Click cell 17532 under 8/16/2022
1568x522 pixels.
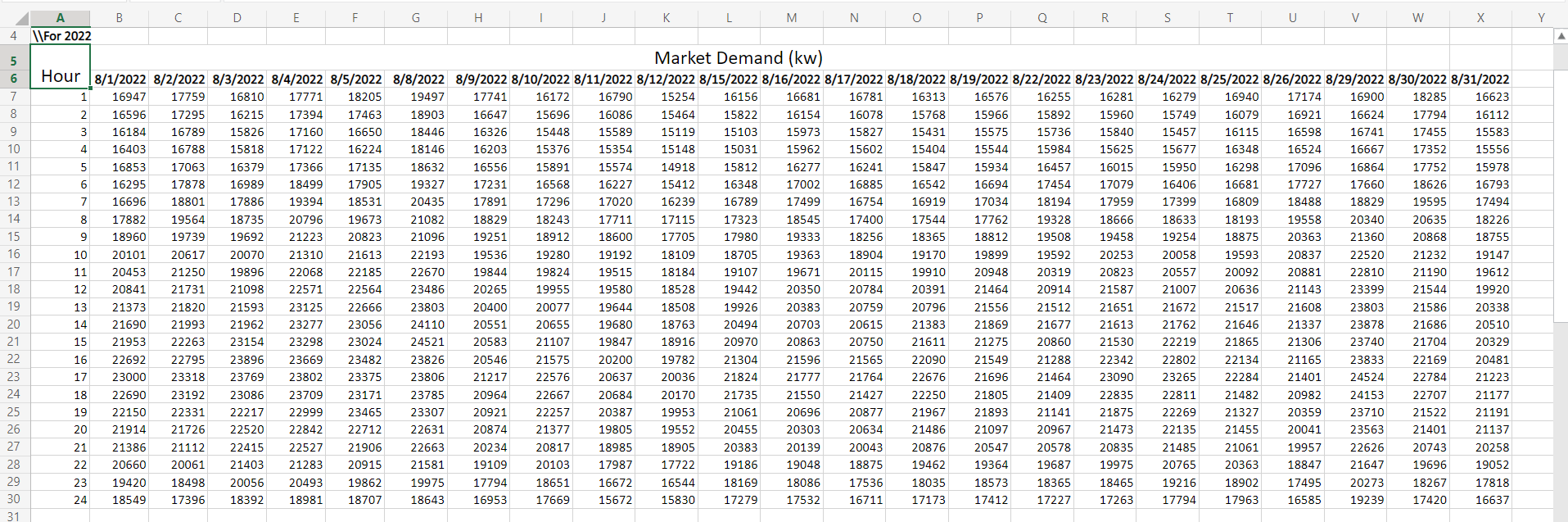click(792, 500)
